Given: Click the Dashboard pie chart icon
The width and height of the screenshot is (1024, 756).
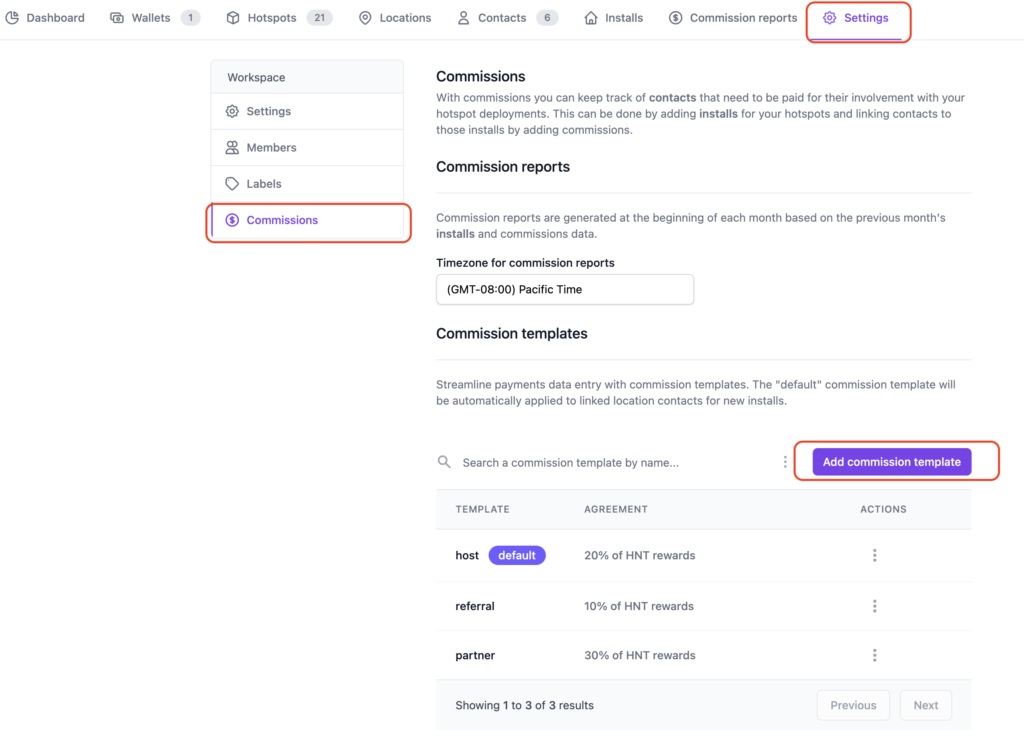Looking at the screenshot, I should pos(13,18).
